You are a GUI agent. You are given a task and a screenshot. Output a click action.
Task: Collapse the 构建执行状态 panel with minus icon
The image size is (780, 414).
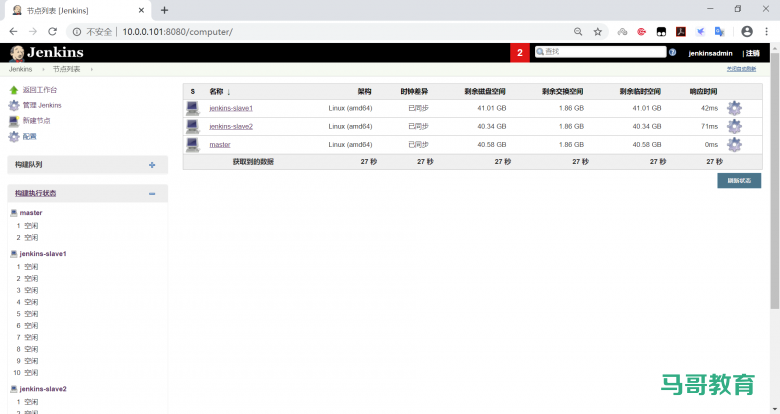[x=152, y=194]
